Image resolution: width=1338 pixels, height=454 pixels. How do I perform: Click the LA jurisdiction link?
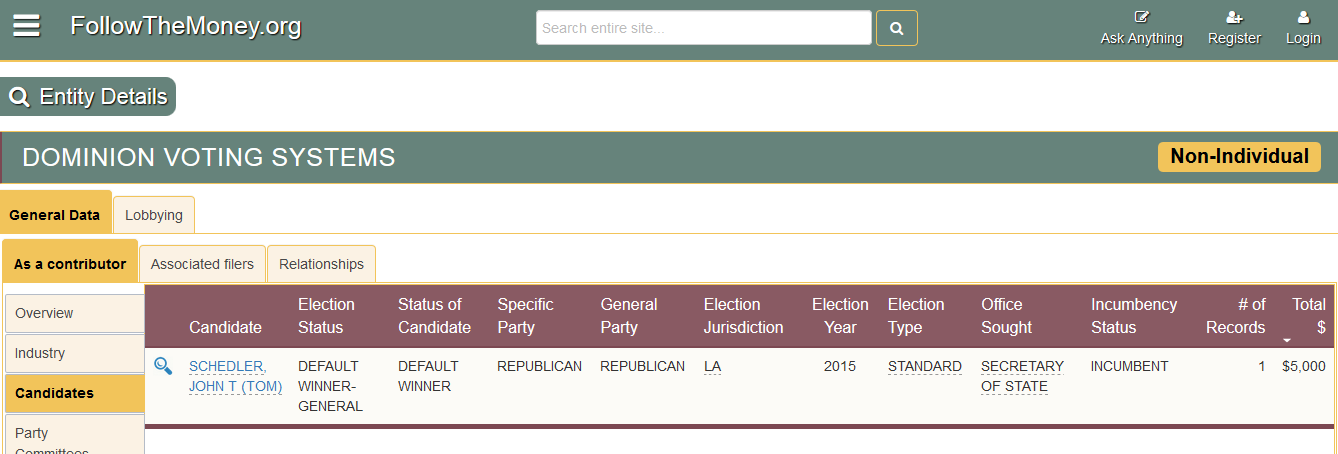[x=712, y=367]
